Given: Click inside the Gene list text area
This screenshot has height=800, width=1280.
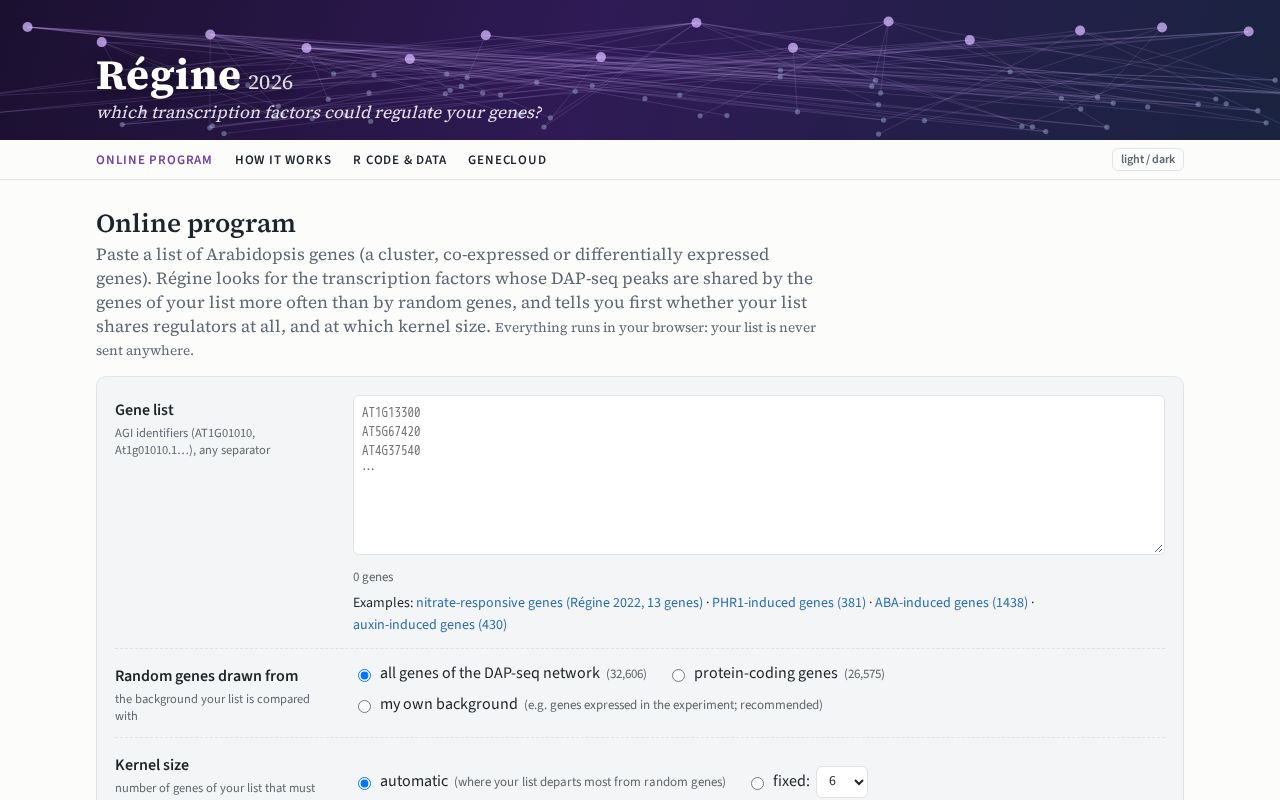Looking at the screenshot, I should (x=759, y=475).
